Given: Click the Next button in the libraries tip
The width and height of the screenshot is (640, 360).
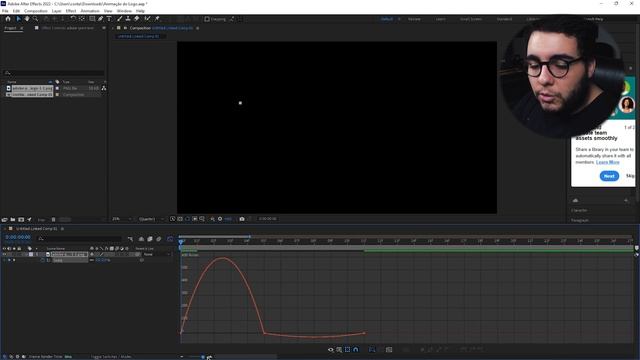Looking at the screenshot, I should 609,176.
